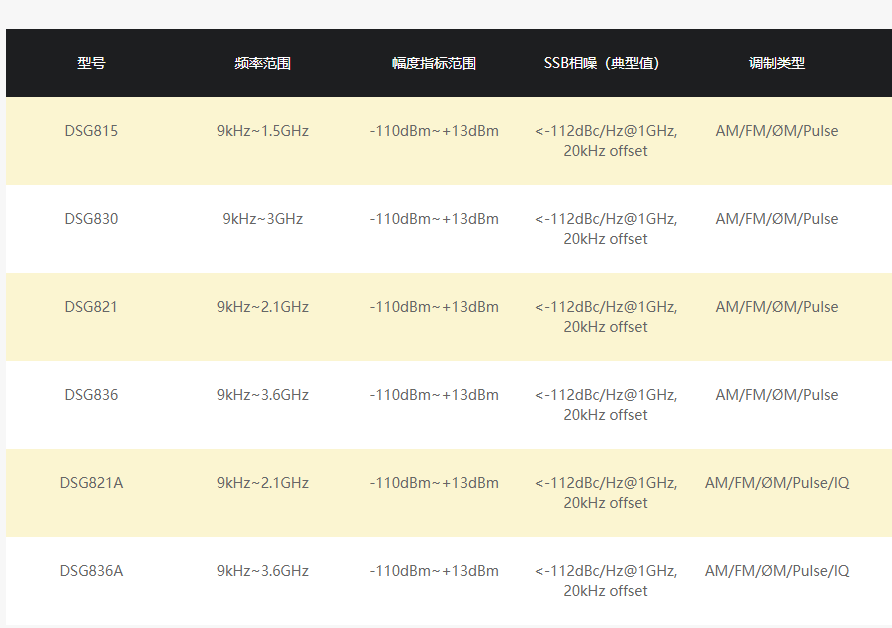Click the 9kHz~3GHz frequency cell

coord(262,219)
